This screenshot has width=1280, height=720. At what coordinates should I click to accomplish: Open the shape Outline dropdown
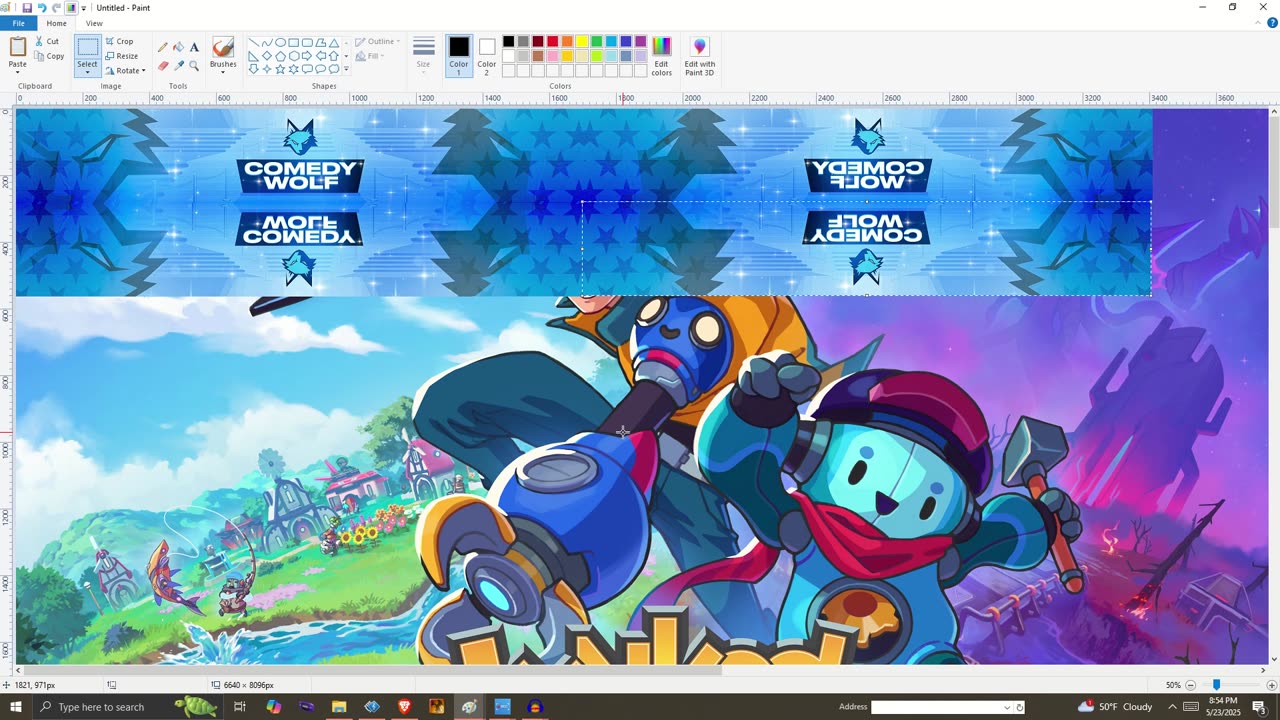coord(378,42)
